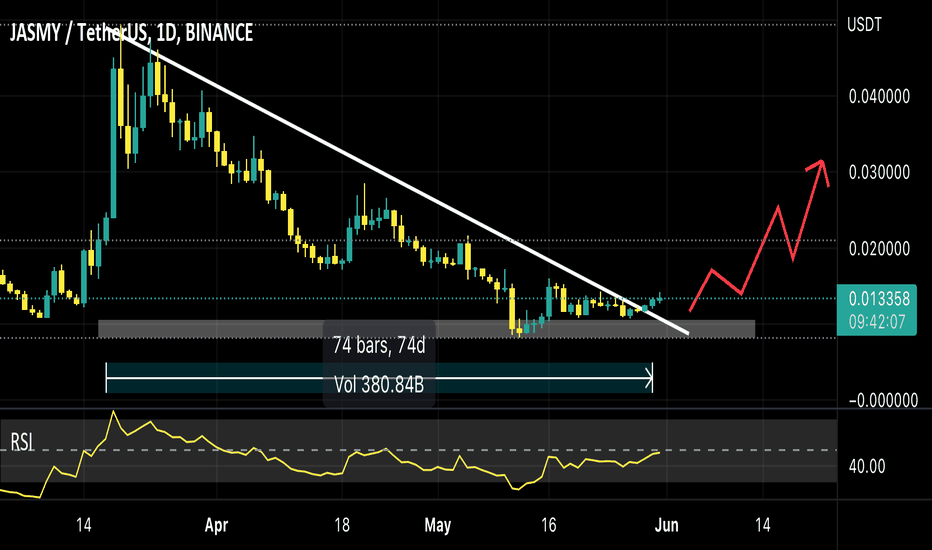932x550 pixels.
Task: Click the 14 March date label
Action: (x=84, y=525)
